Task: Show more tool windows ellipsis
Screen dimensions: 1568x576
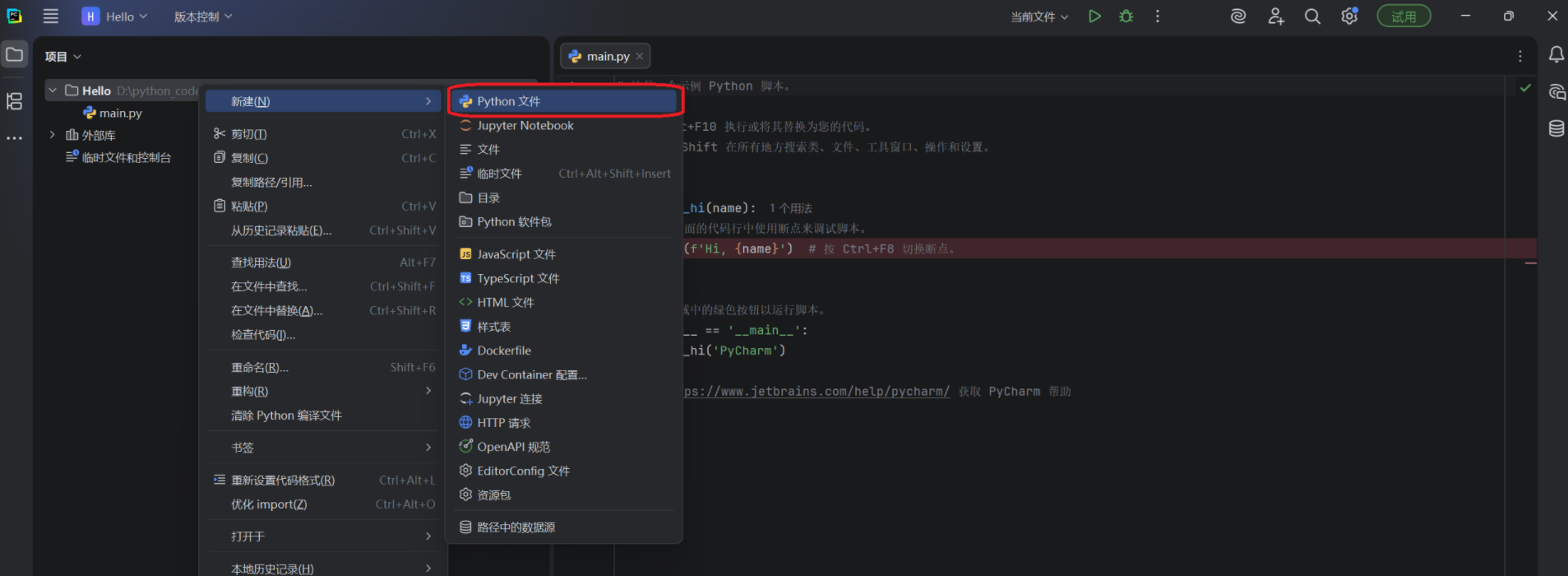Action: (15, 138)
